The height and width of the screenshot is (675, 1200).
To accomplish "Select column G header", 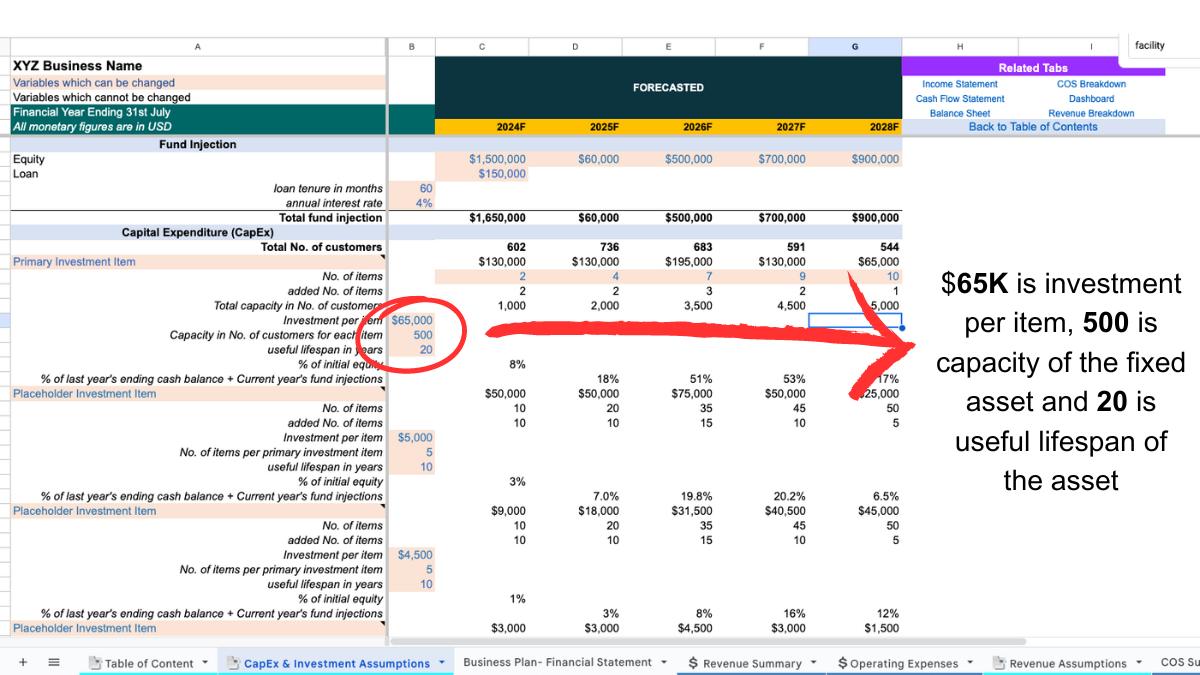I will [x=855, y=46].
